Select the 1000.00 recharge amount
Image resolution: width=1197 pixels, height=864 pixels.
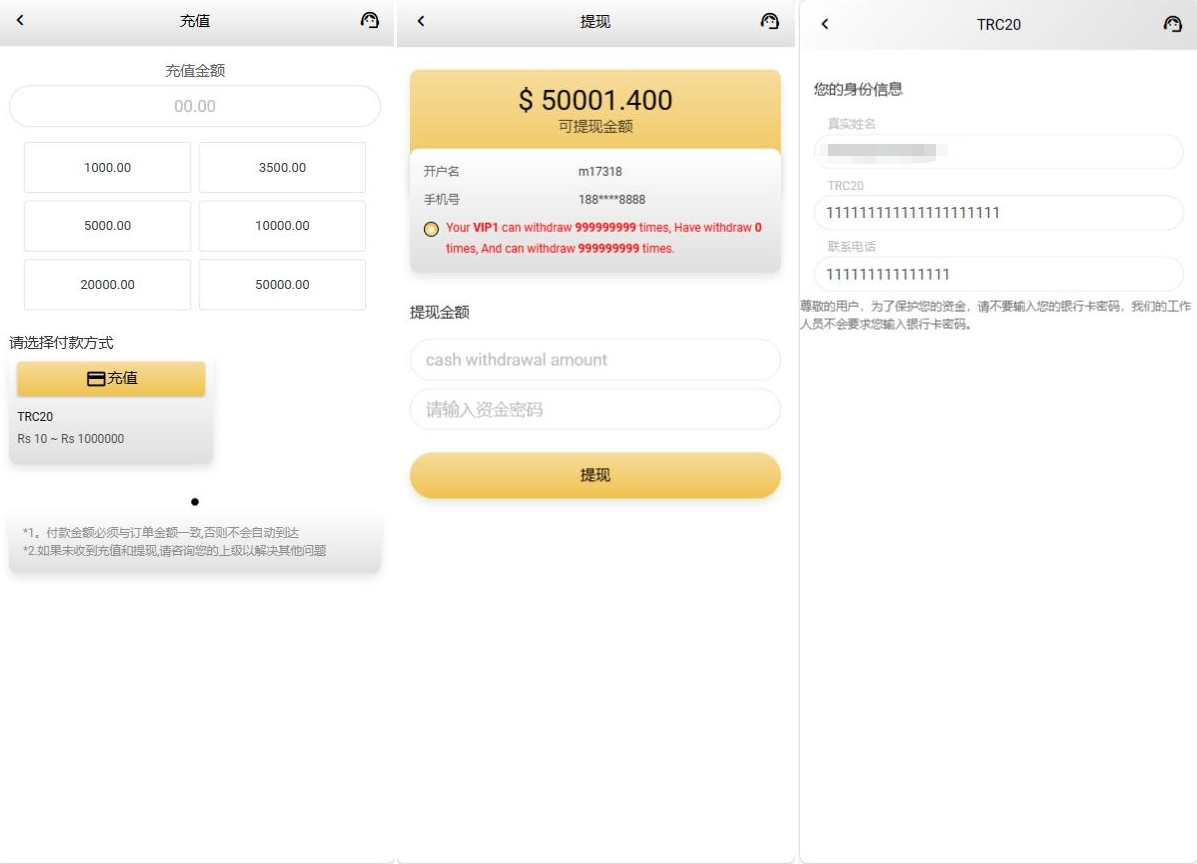[x=107, y=168]
